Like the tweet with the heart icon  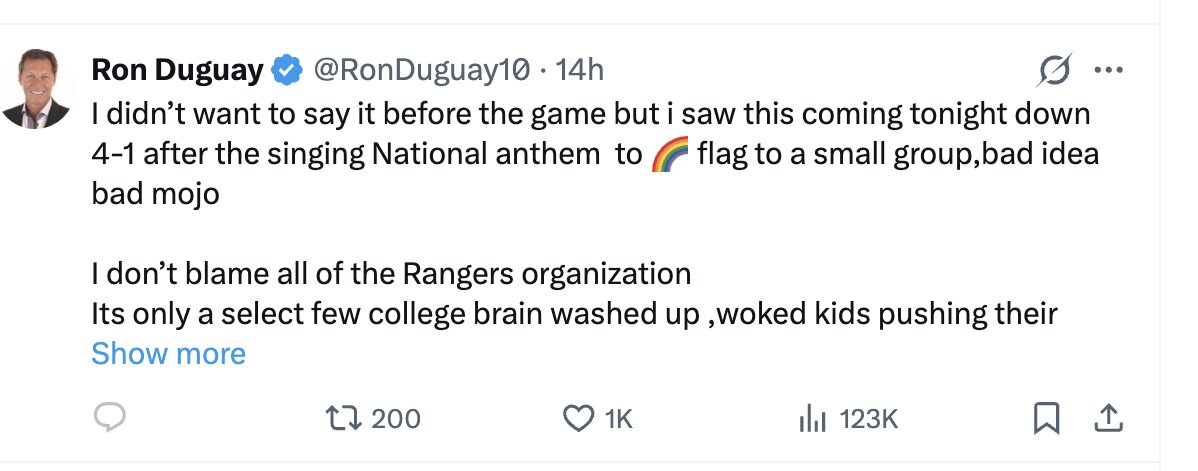(x=578, y=418)
